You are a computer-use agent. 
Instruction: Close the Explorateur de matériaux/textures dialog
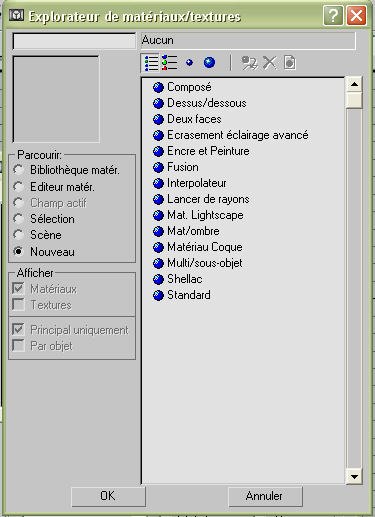(356, 15)
